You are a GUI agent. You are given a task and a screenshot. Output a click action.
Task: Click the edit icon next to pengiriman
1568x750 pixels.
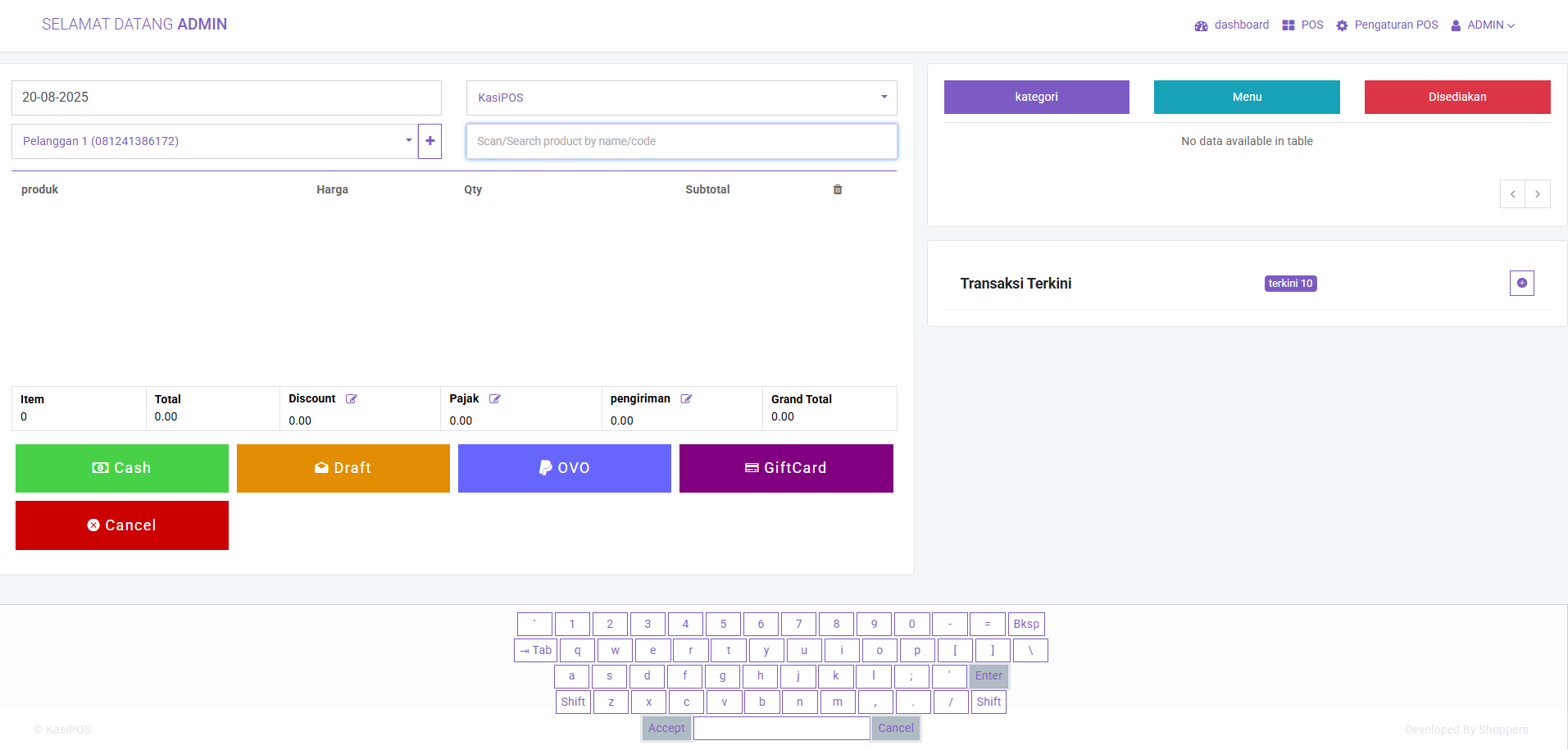688,398
